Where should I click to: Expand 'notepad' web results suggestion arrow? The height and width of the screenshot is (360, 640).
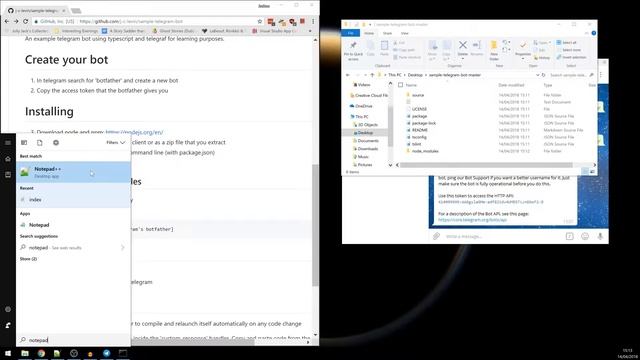[122, 247]
